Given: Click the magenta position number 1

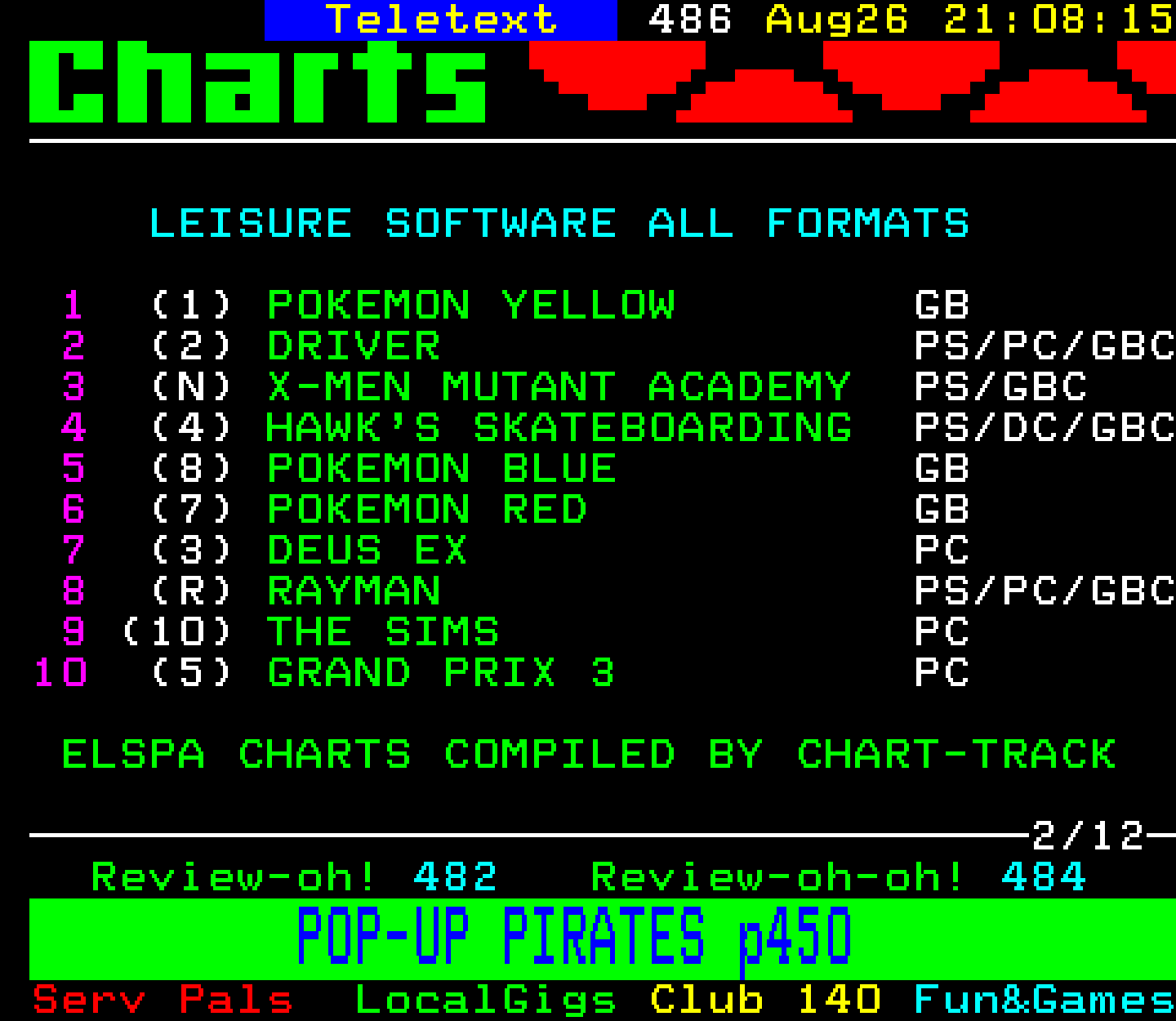Looking at the screenshot, I should [73, 305].
